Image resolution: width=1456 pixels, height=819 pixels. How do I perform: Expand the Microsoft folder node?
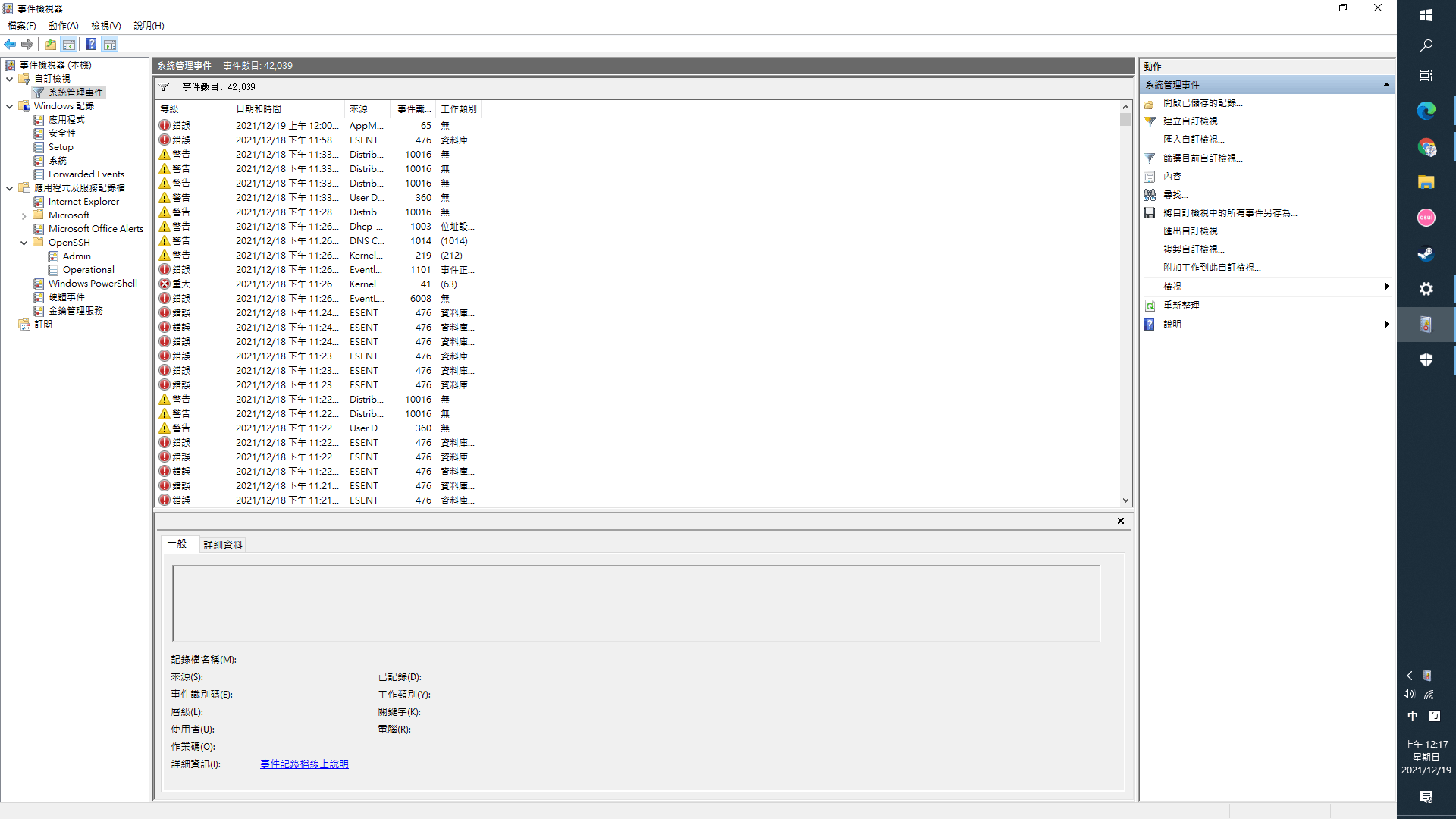[24, 215]
